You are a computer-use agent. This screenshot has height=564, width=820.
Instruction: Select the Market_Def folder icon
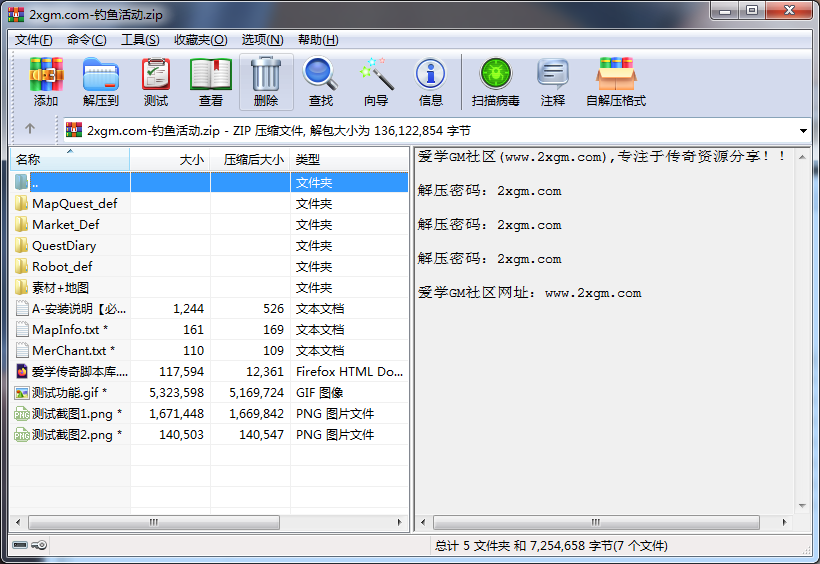click(x=21, y=224)
